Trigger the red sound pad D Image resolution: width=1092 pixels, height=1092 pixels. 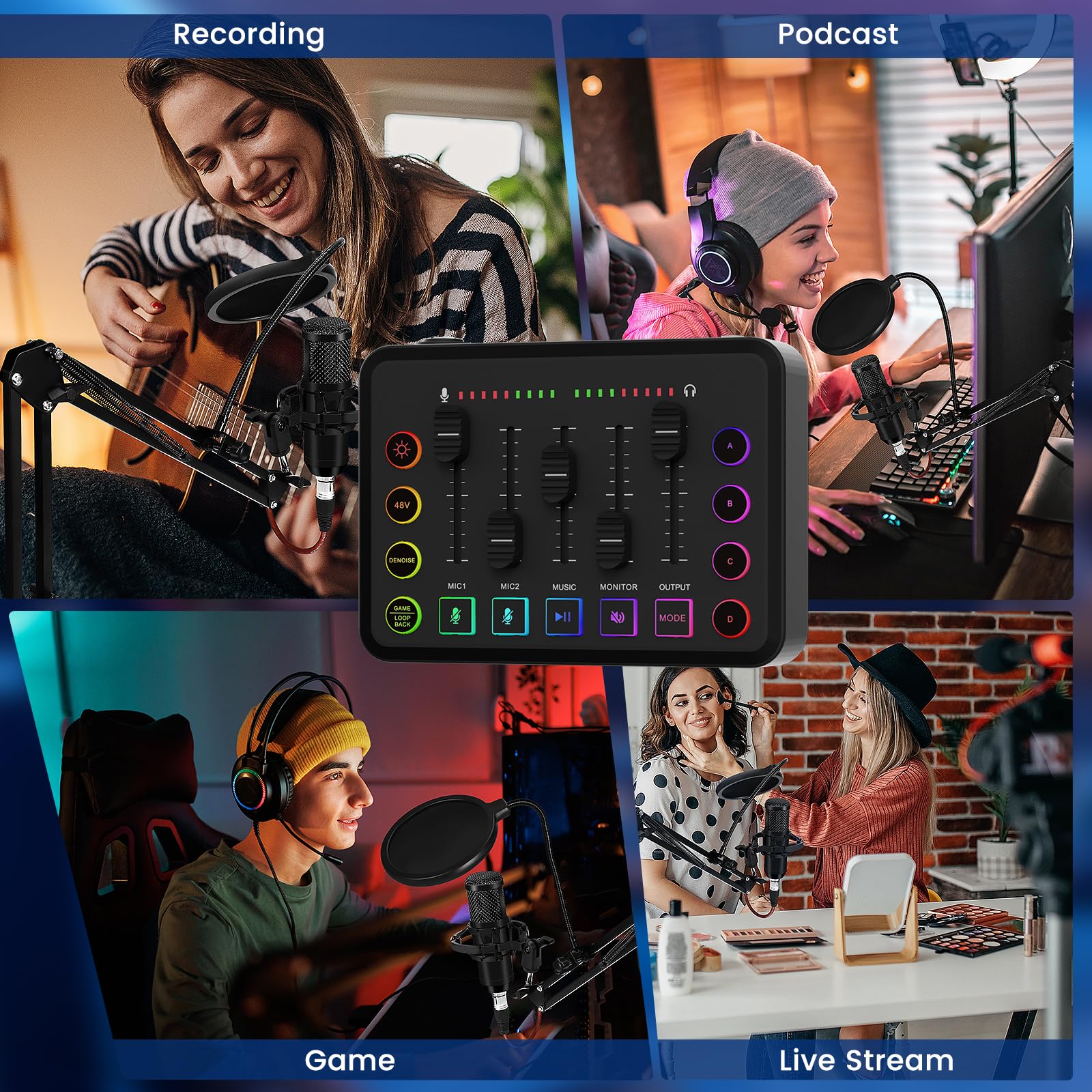pos(731,619)
